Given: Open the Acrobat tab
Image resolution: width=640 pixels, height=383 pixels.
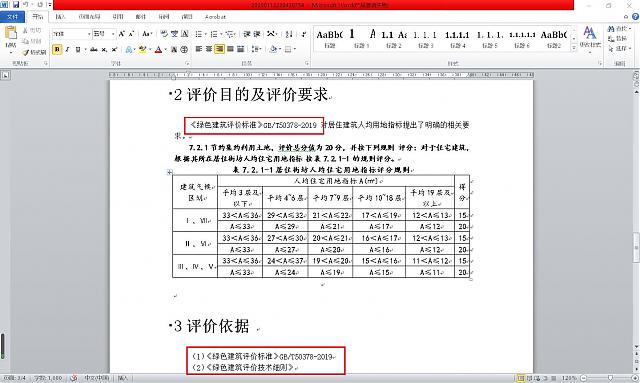Looking at the screenshot, I should pyautogui.click(x=215, y=17).
